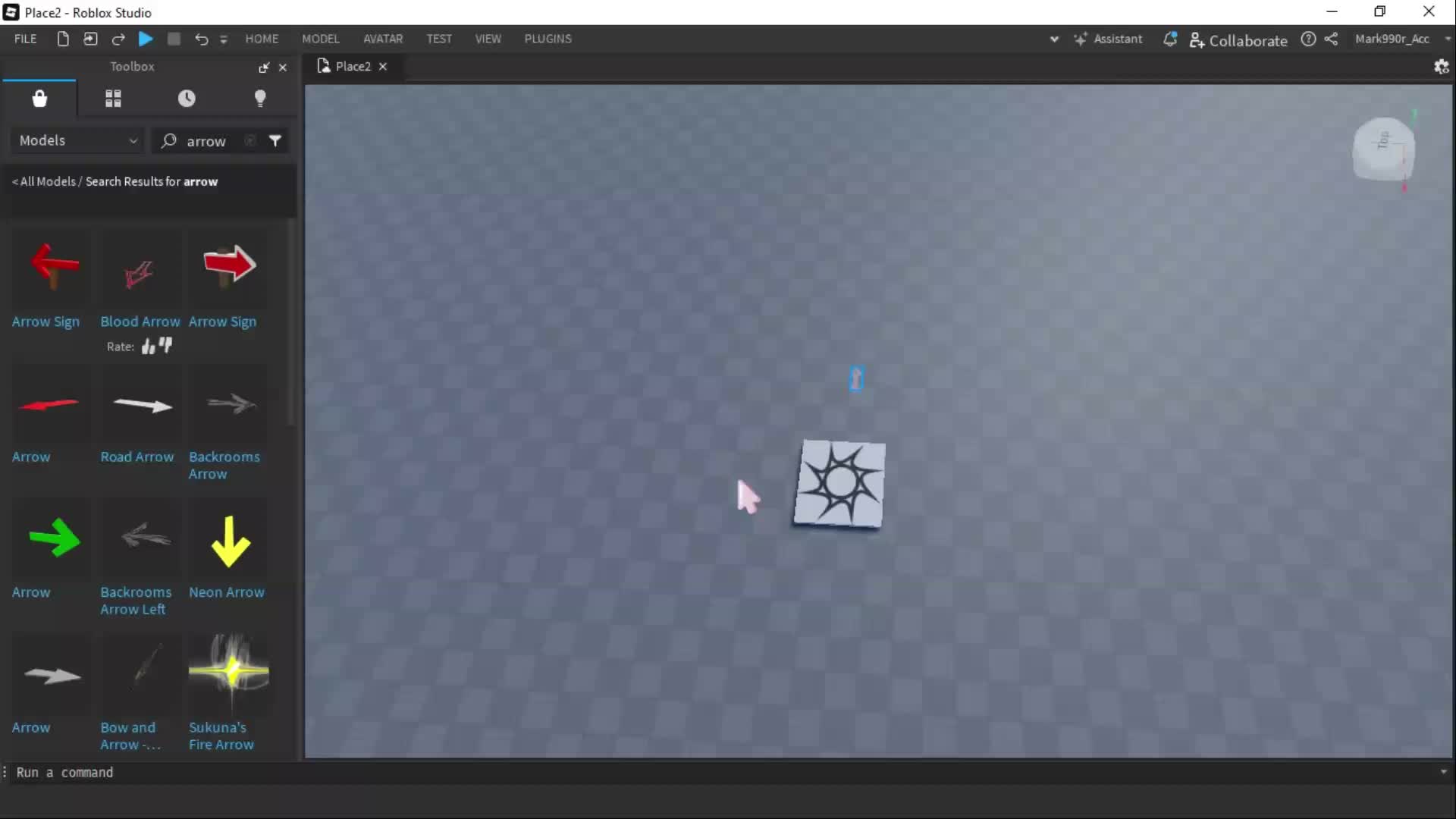Image resolution: width=1456 pixels, height=819 pixels.
Task: Vote thumbs up on Blood Arrow
Action: pos(148,347)
